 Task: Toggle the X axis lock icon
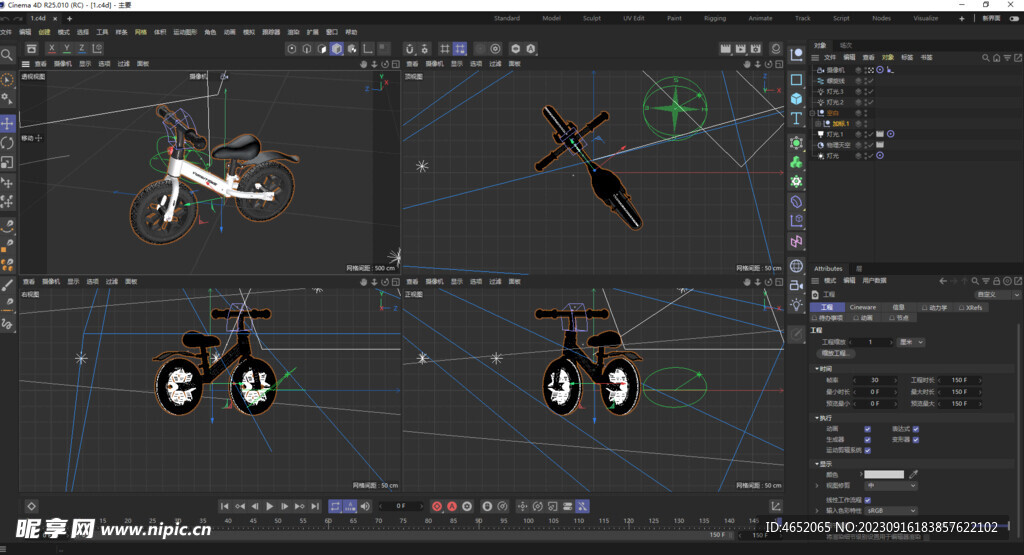click(53, 48)
